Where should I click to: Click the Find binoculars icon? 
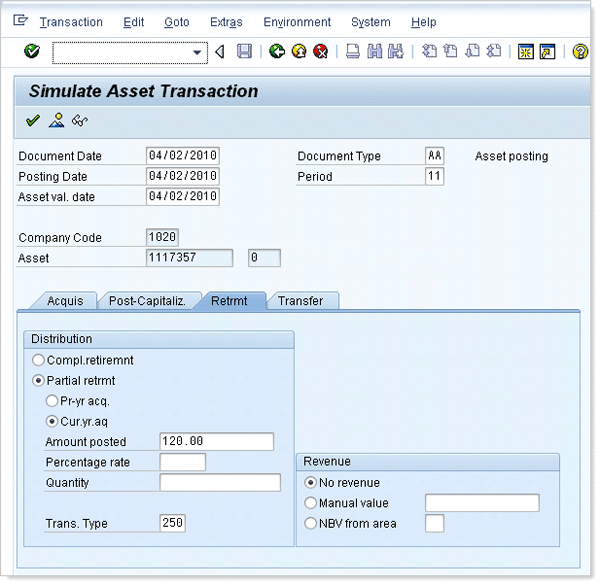375,52
